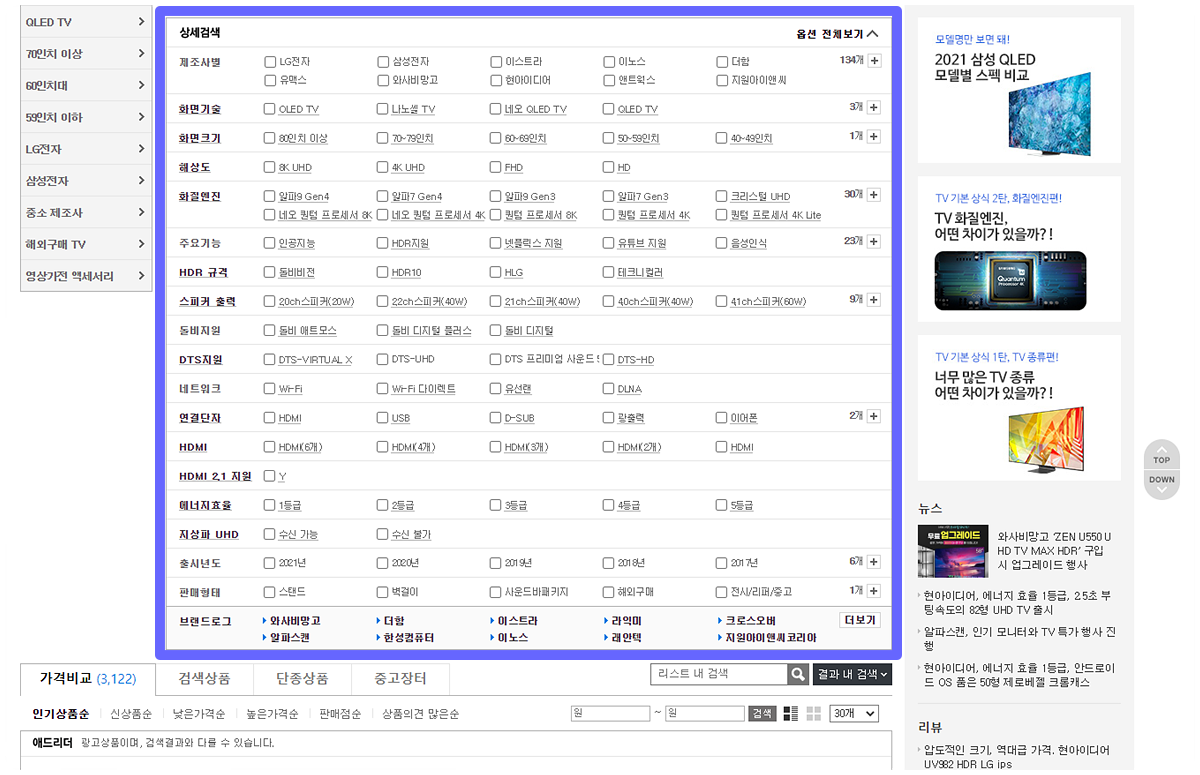This screenshot has height=775, width=1200.
Task: Check the Wi-Fi network option
Action: 270,389
